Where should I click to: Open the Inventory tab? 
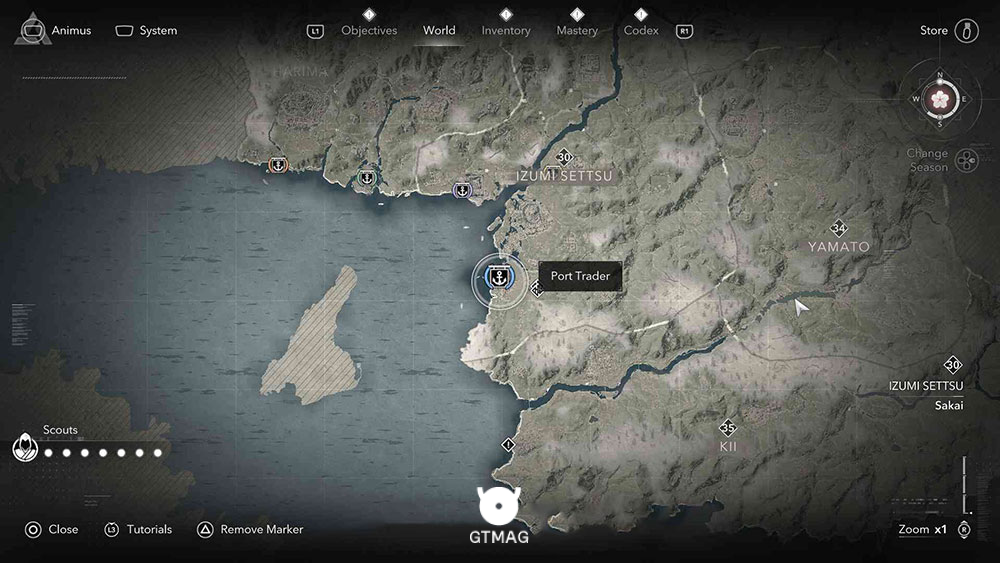point(506,31)
